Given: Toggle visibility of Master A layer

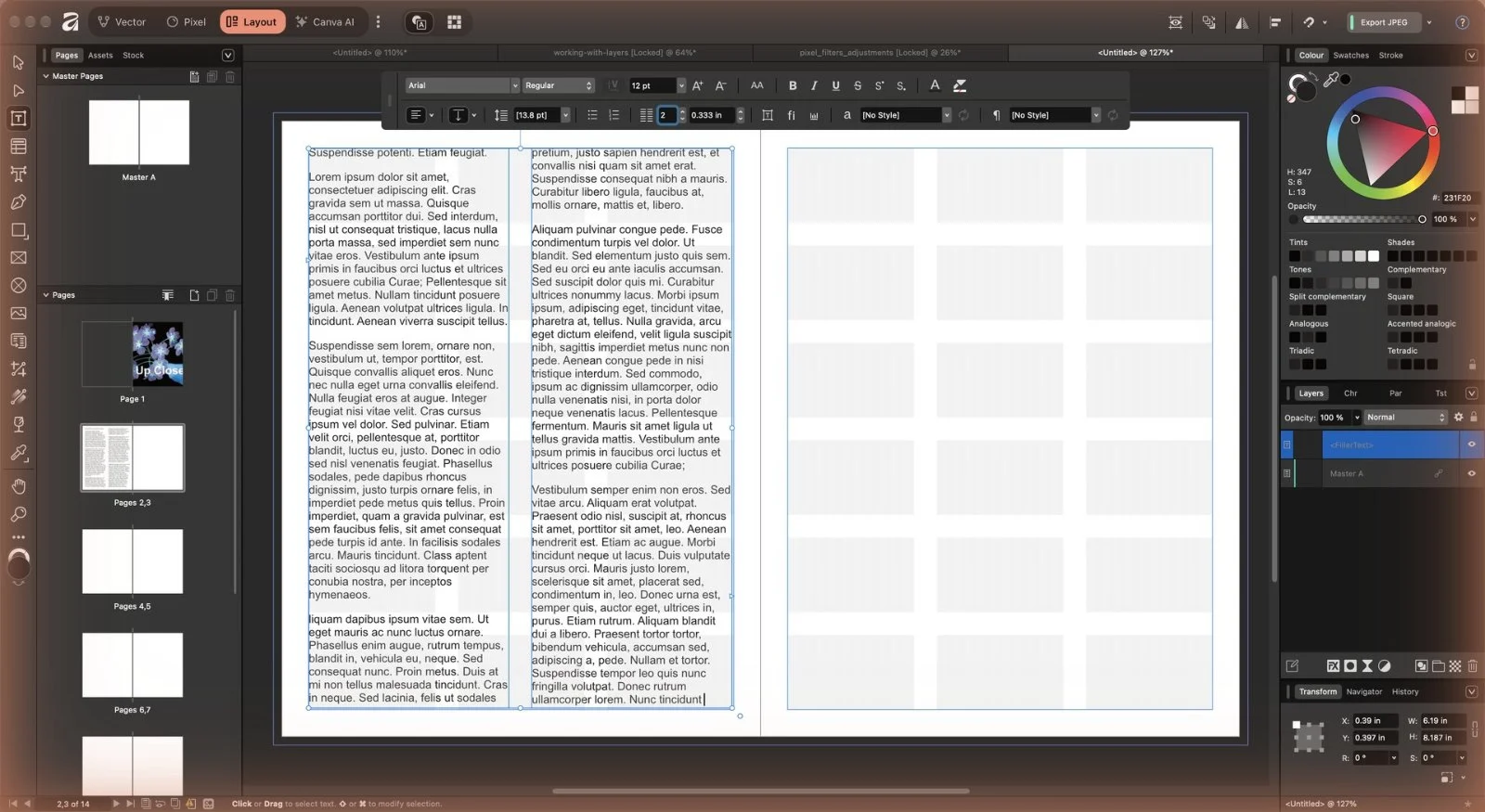Looking at the screenshot, I should point(1471,473).
